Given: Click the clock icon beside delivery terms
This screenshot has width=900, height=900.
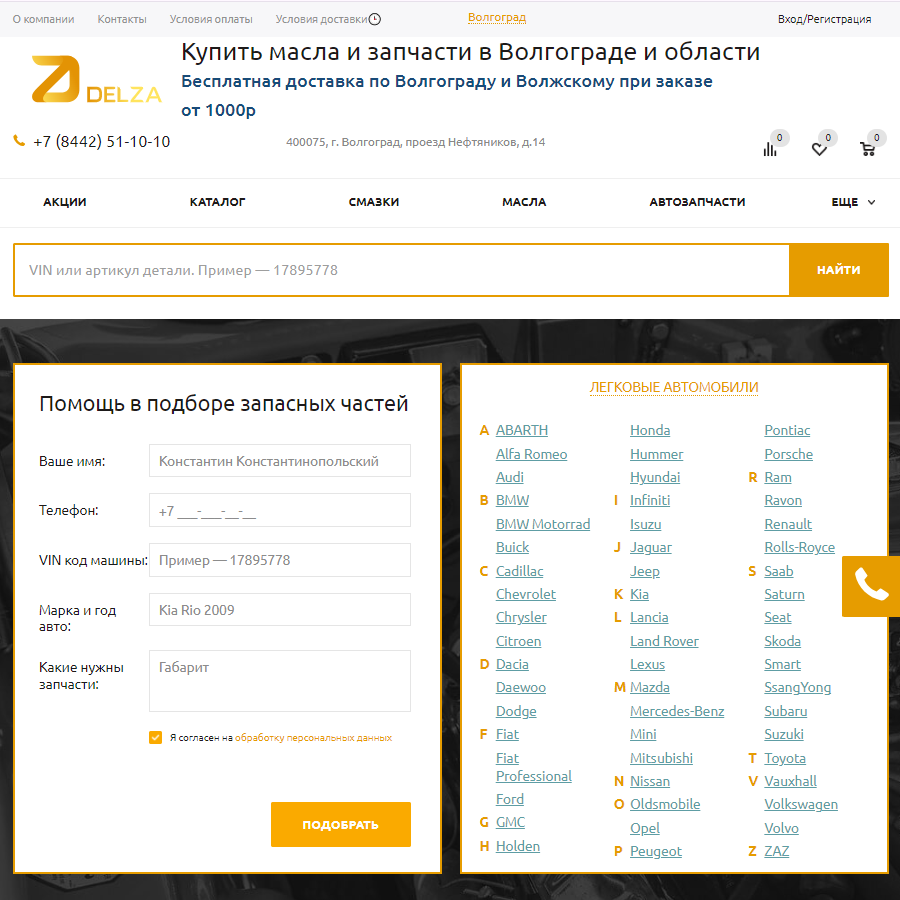Looking at the screenshot, I should pos(375,19).
